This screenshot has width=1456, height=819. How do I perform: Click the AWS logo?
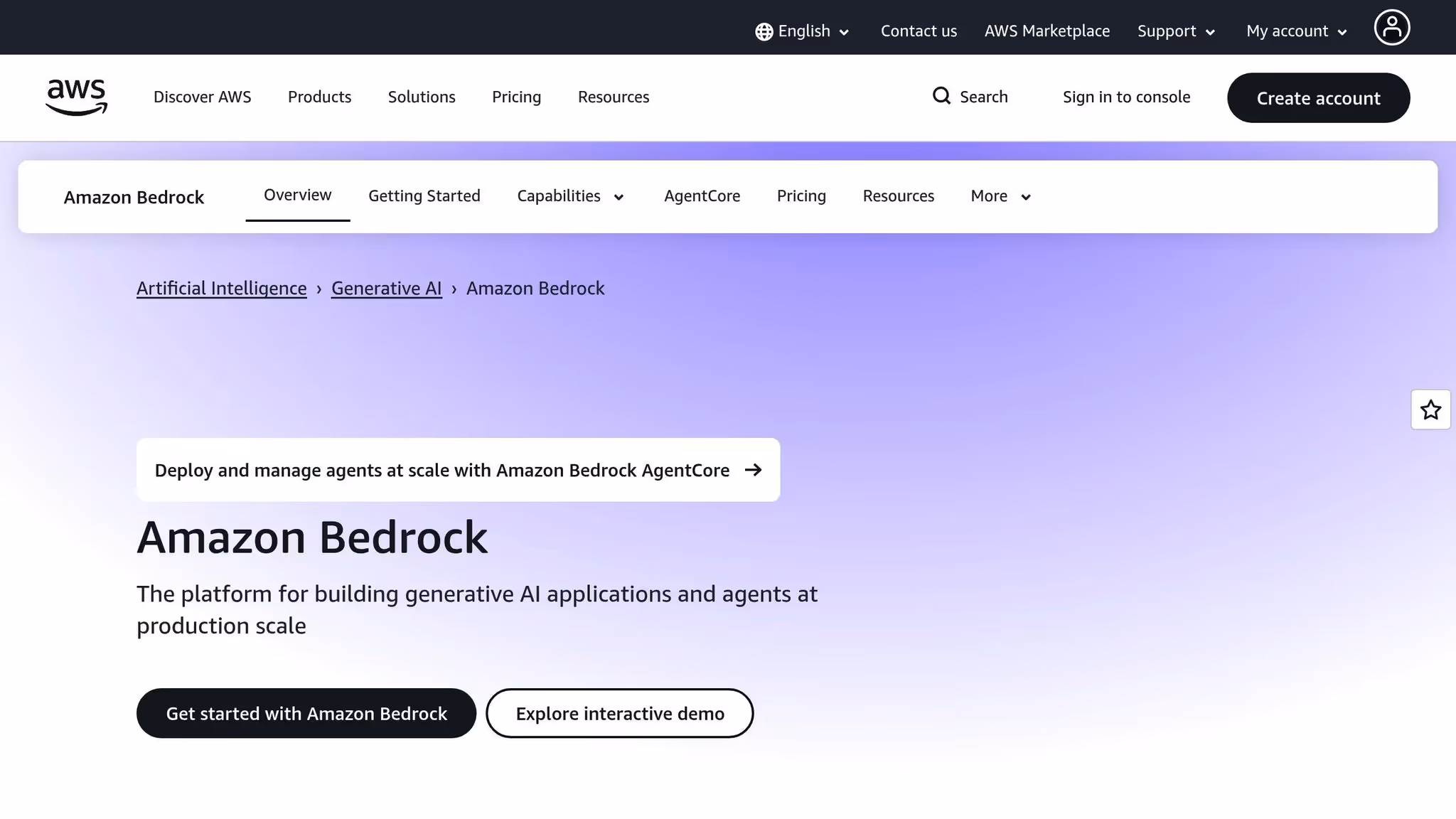[x=76, y=97]
